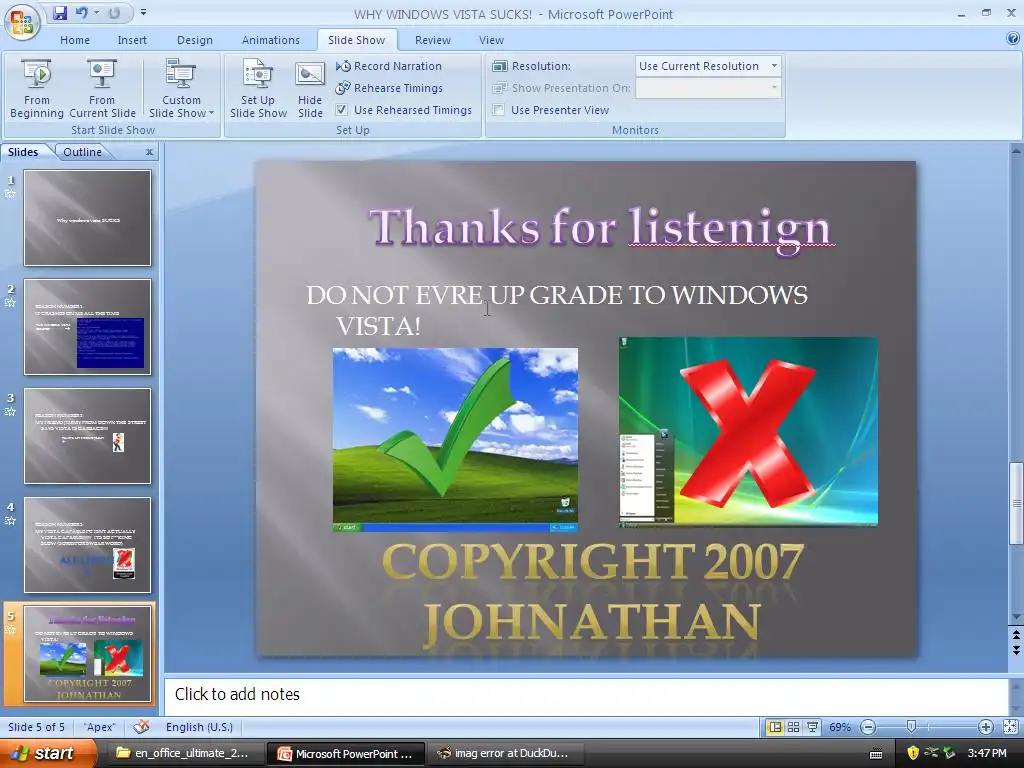Select slide 5 thumbnail
Image resolution: width=1024 pixels, height=768 pixels.
click(x=88, y=654)
